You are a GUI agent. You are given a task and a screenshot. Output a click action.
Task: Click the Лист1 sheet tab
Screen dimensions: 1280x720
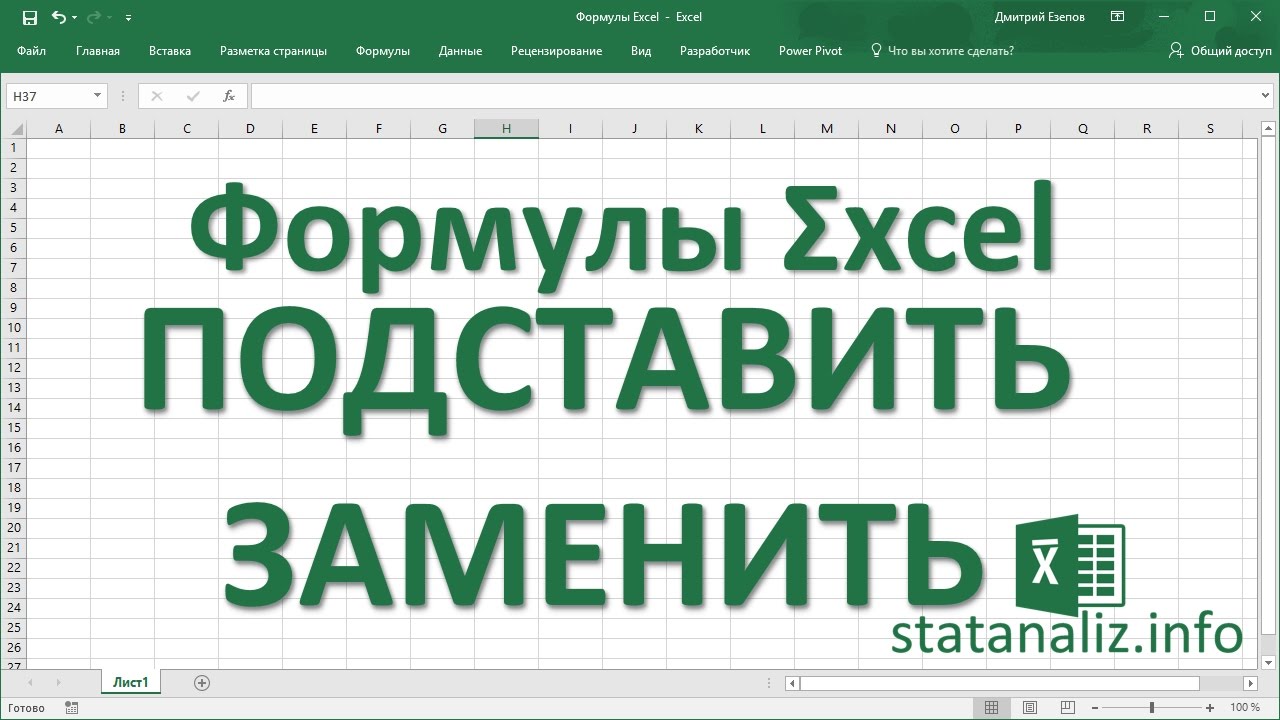click(x=130, y=683)
